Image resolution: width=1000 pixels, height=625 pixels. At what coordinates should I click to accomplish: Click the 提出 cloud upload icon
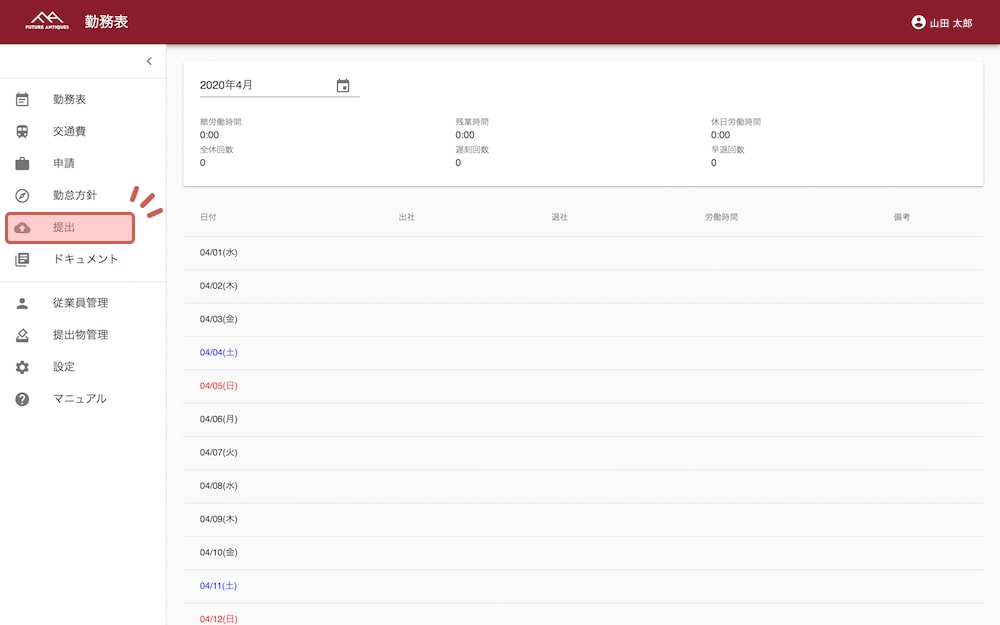[22, 228]
